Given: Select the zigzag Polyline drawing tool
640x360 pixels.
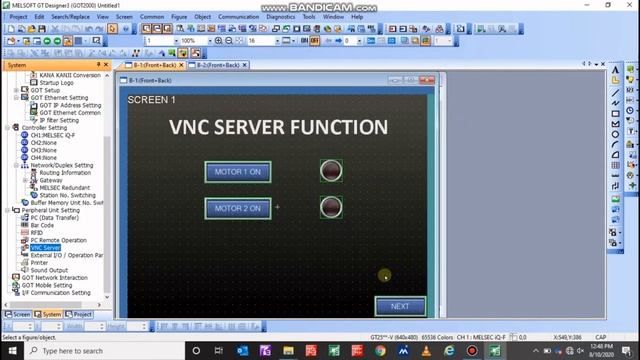Looking at the screenshot, I should coord(616,103).
